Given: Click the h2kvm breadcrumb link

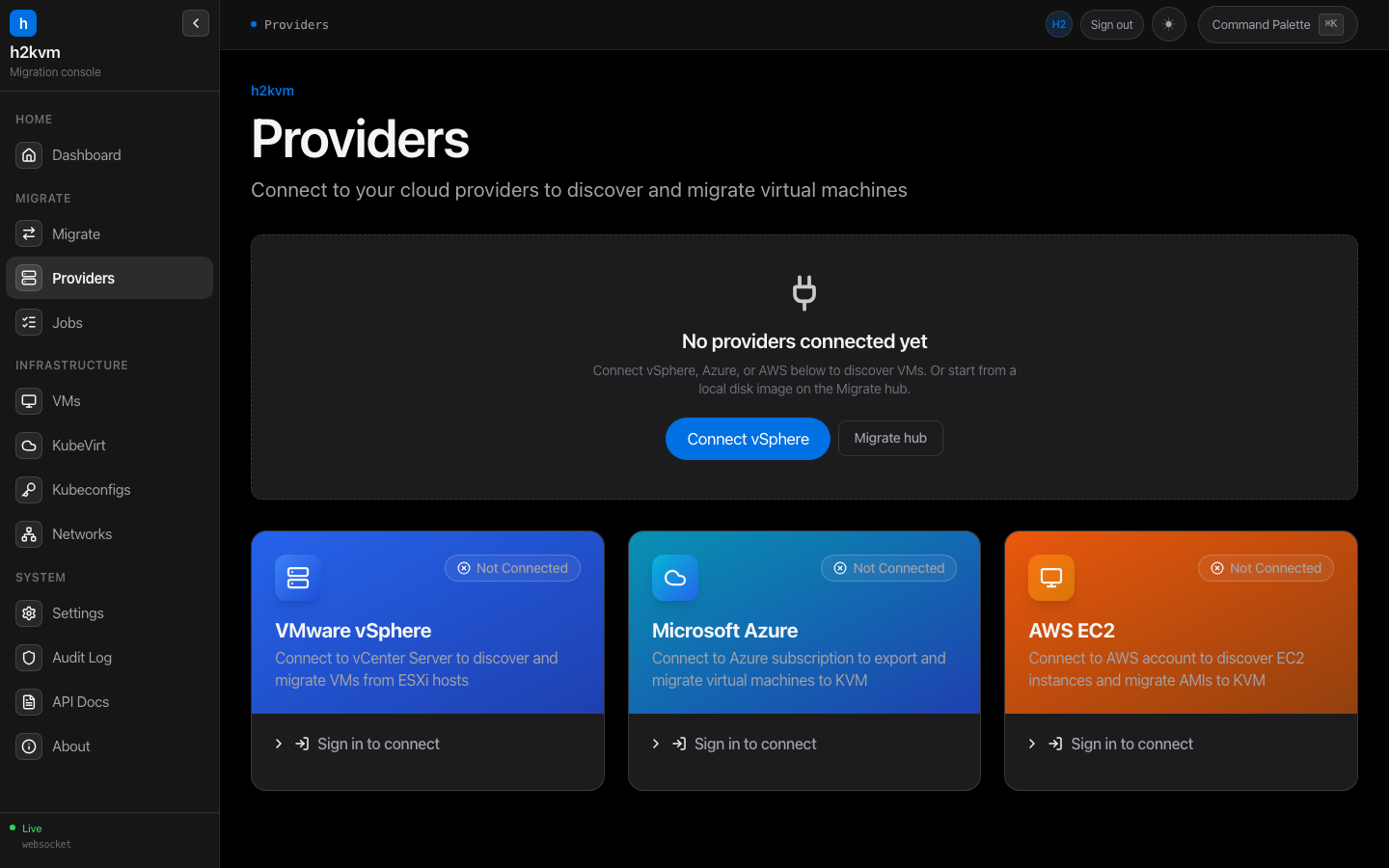Looking at the screenshot, I should tap(272, 91).
